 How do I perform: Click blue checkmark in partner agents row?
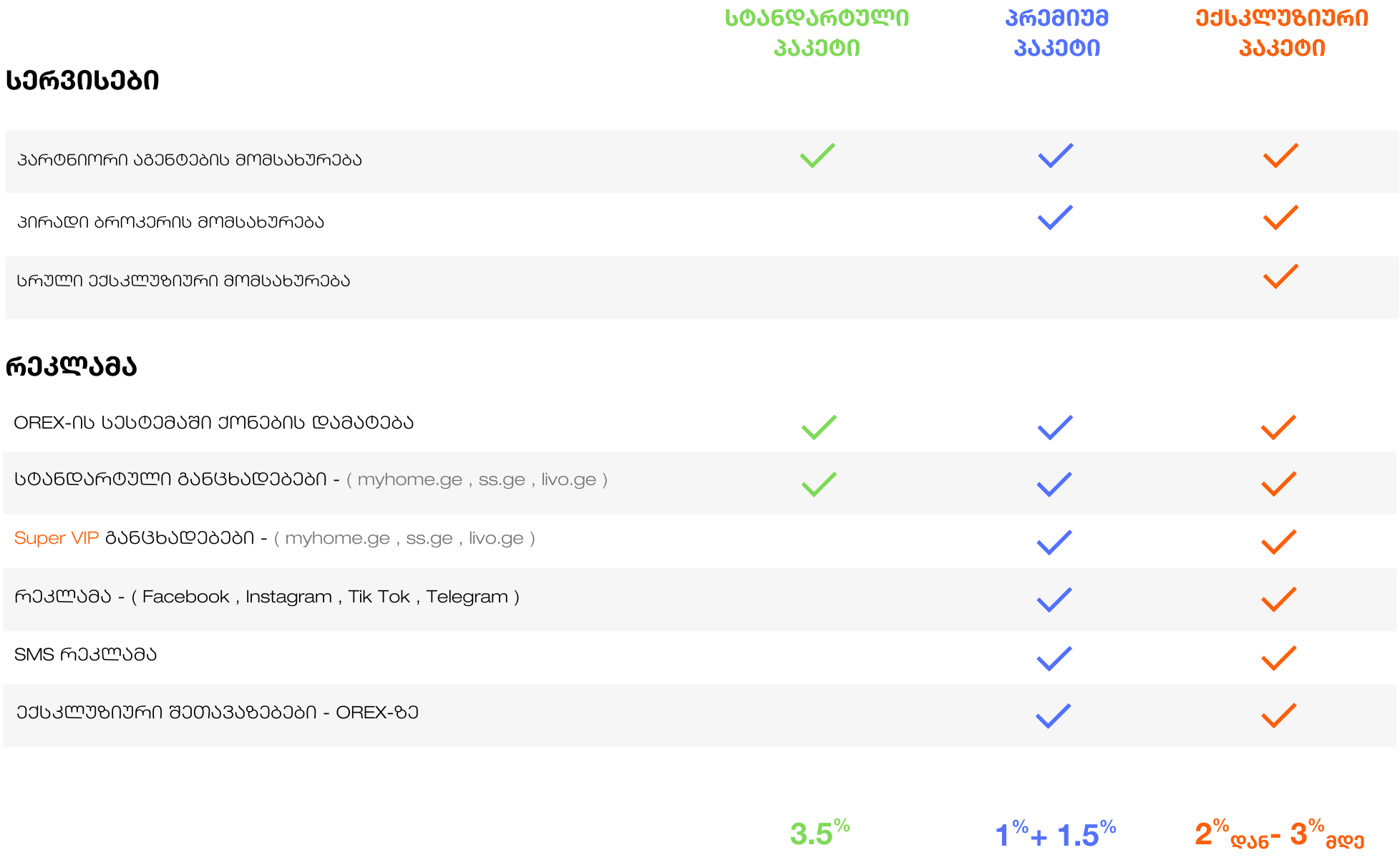(1055, 155)
